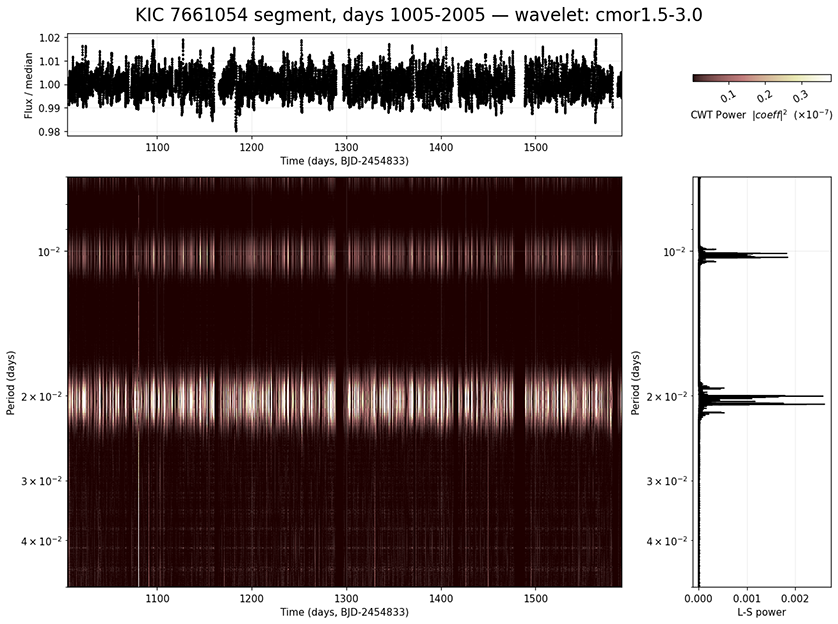This screenshot has width=838, height=624.
Task: Click the 3 × 10⁻² period tick of the wavelet heatmap
Action: coord(42,481)
